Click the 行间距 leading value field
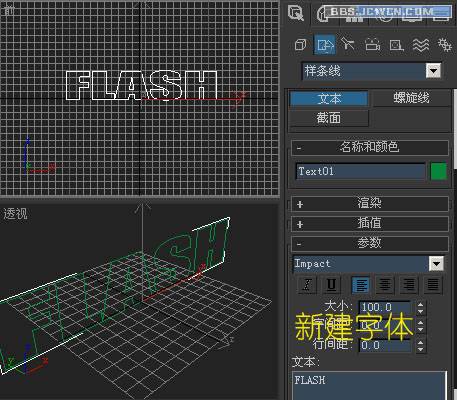Image resolution: width=457 pixels, height=400 pixels. (385, 345)
